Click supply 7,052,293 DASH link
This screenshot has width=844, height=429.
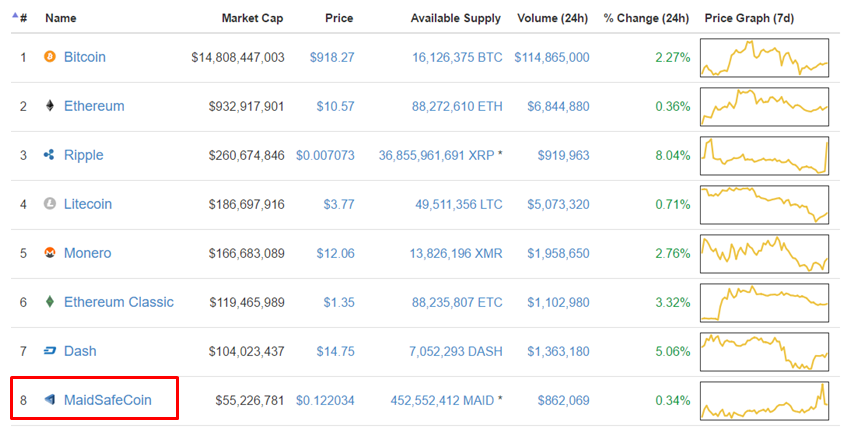pos(456,351)
